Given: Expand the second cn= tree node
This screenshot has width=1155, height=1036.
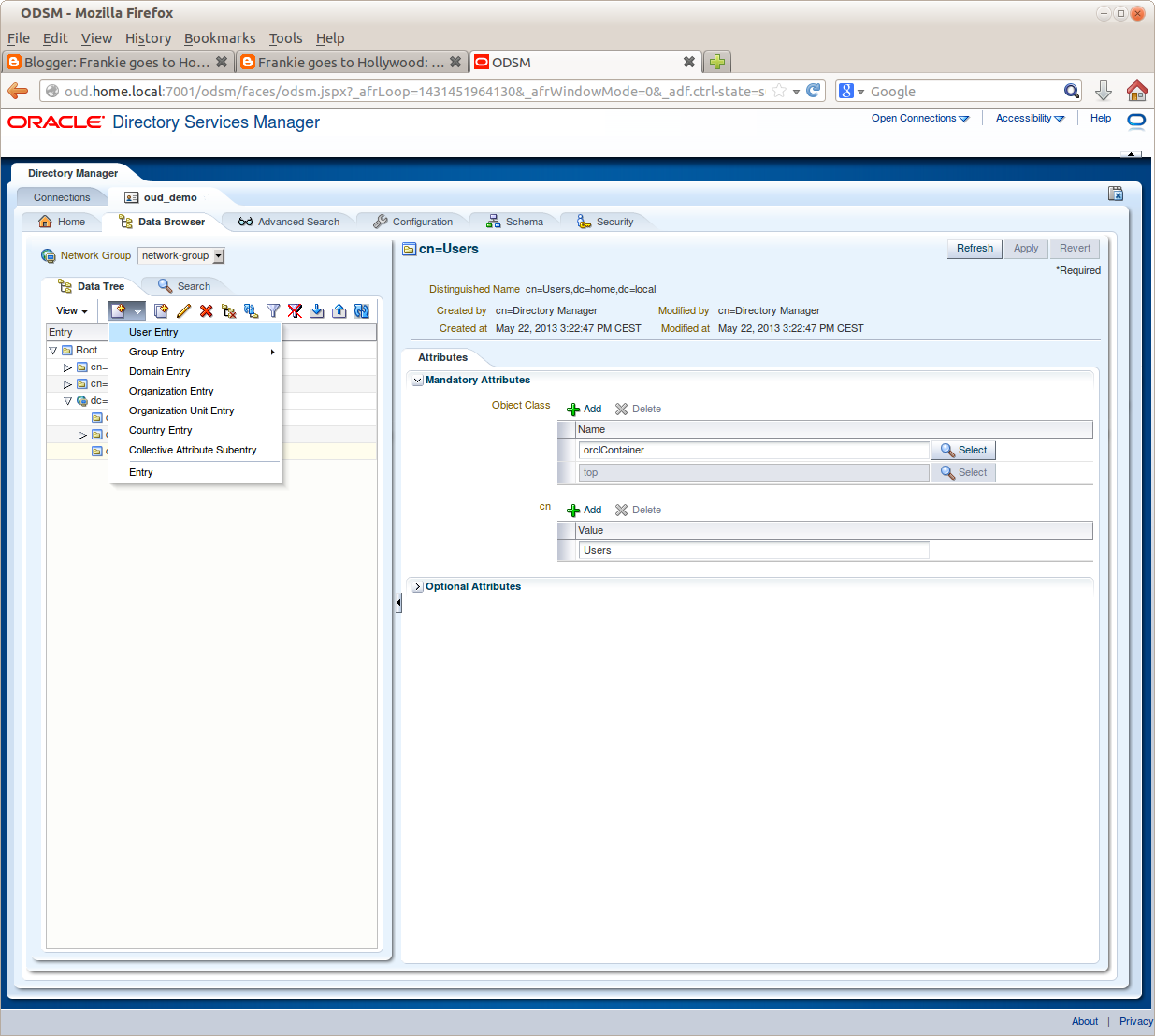Looking at the screenshot, I should pyautogui.click(x=67, y=384).
